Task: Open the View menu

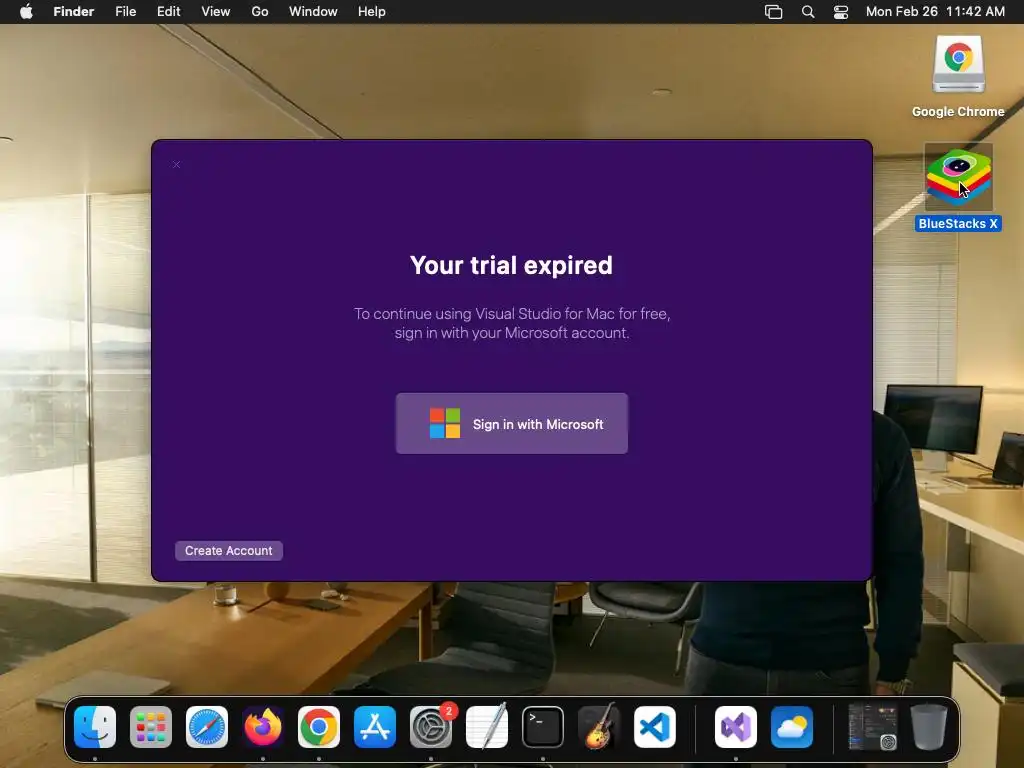Action: [x=216, y=12]
